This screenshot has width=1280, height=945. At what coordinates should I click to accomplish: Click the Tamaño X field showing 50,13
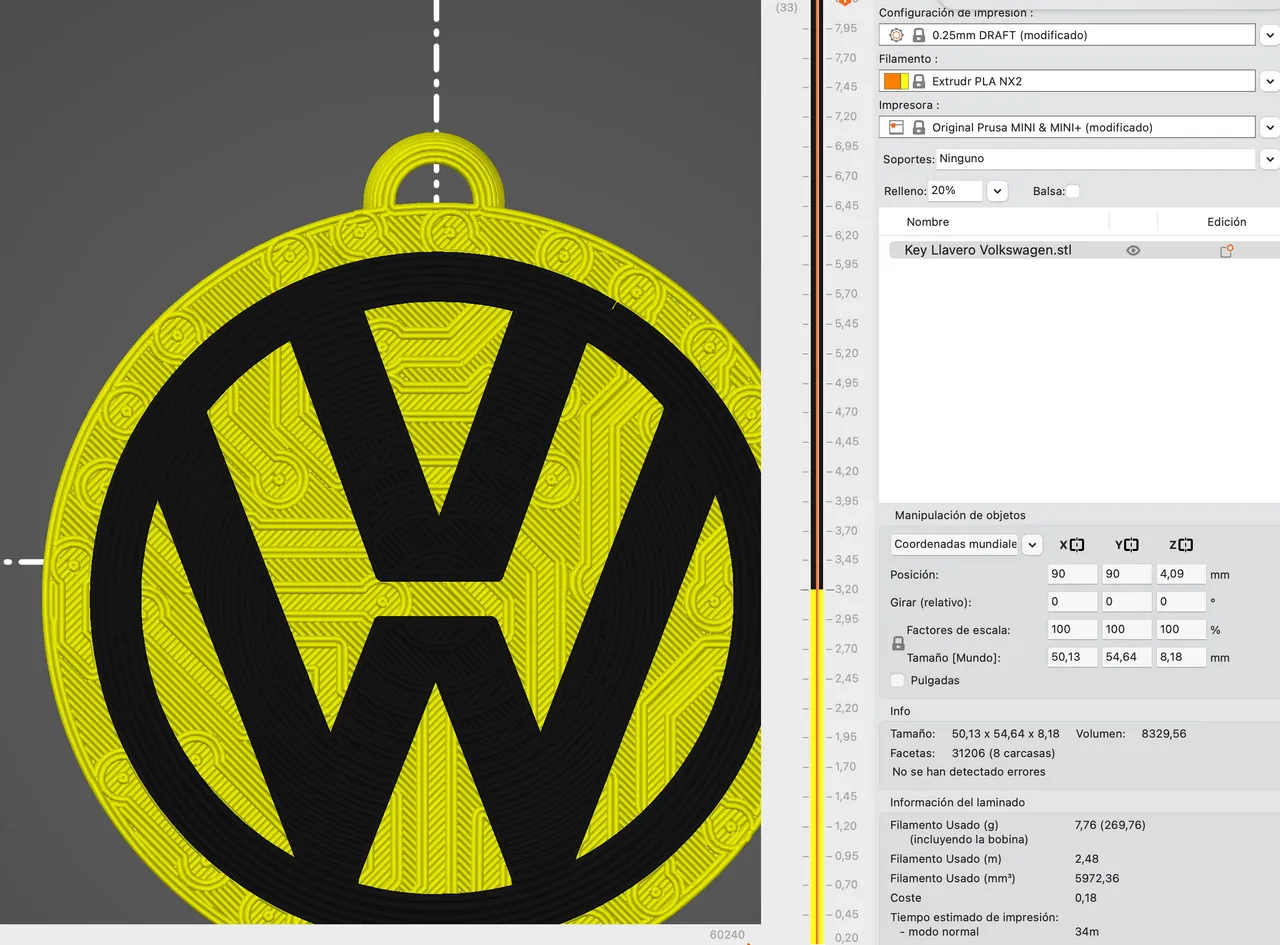(1072, 658)
